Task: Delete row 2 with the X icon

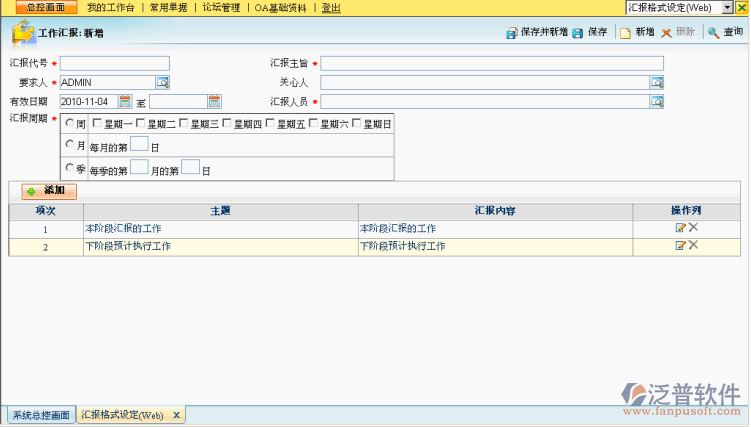Action: coord(693,245)
